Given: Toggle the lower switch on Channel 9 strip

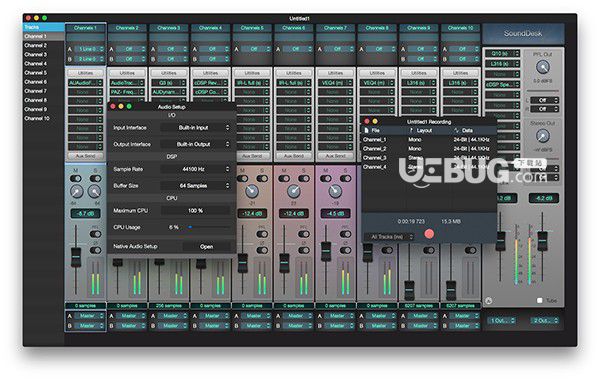Looking at the screenshot, I should (429, 250).
